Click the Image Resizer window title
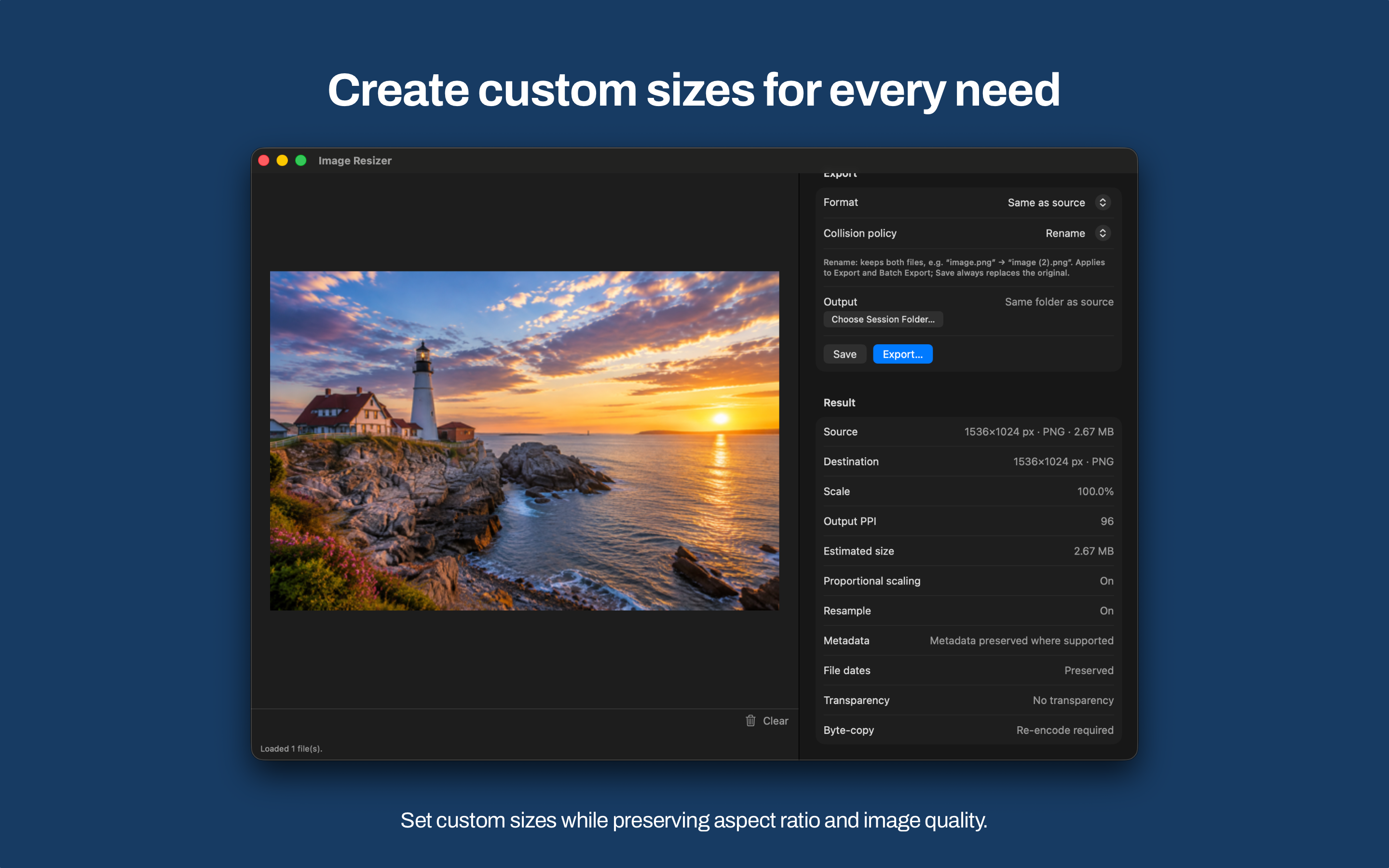 354,161
